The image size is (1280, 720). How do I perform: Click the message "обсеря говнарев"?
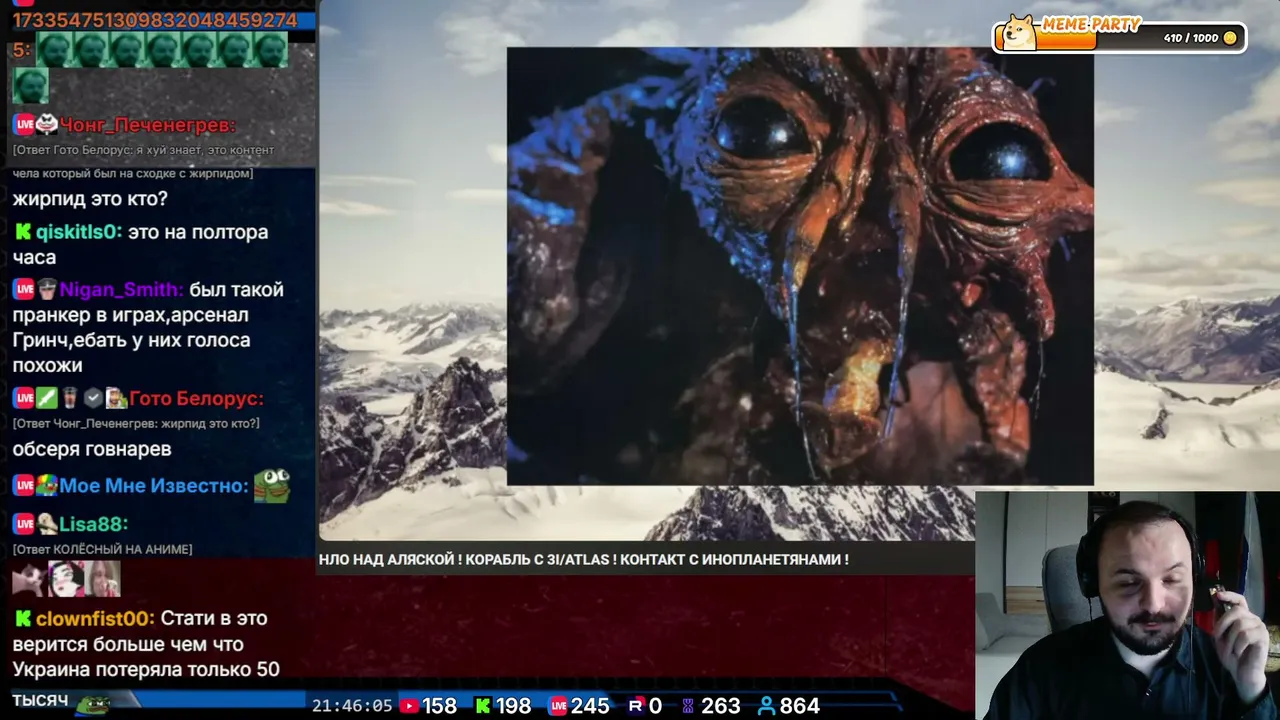(92, 449)
